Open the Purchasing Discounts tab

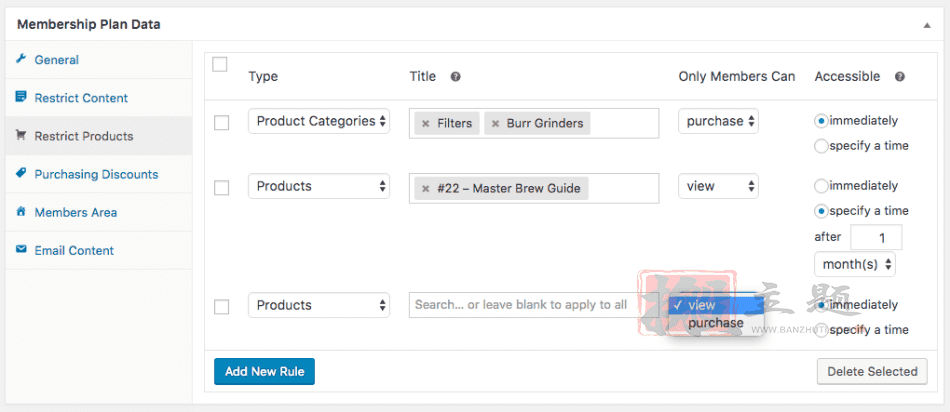[99, 174]
